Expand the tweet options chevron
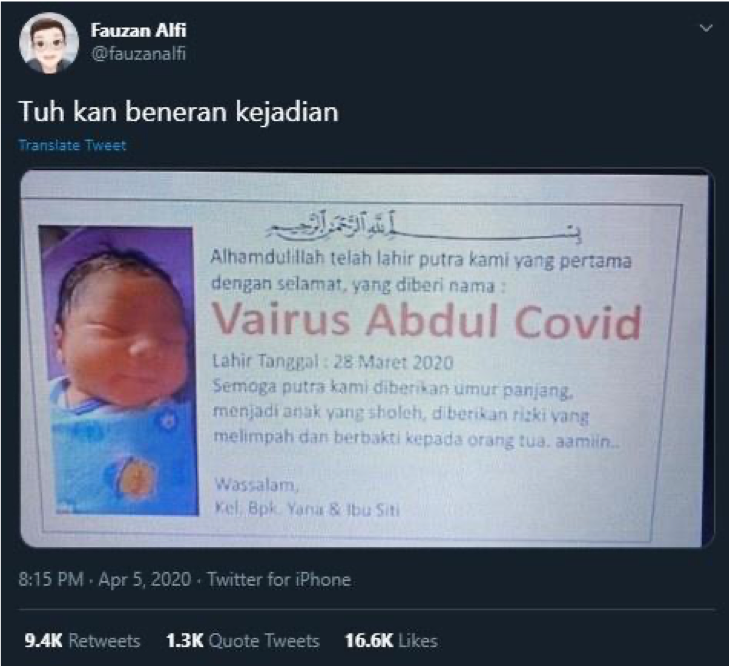Screen dimensions: 729x666 706,28
